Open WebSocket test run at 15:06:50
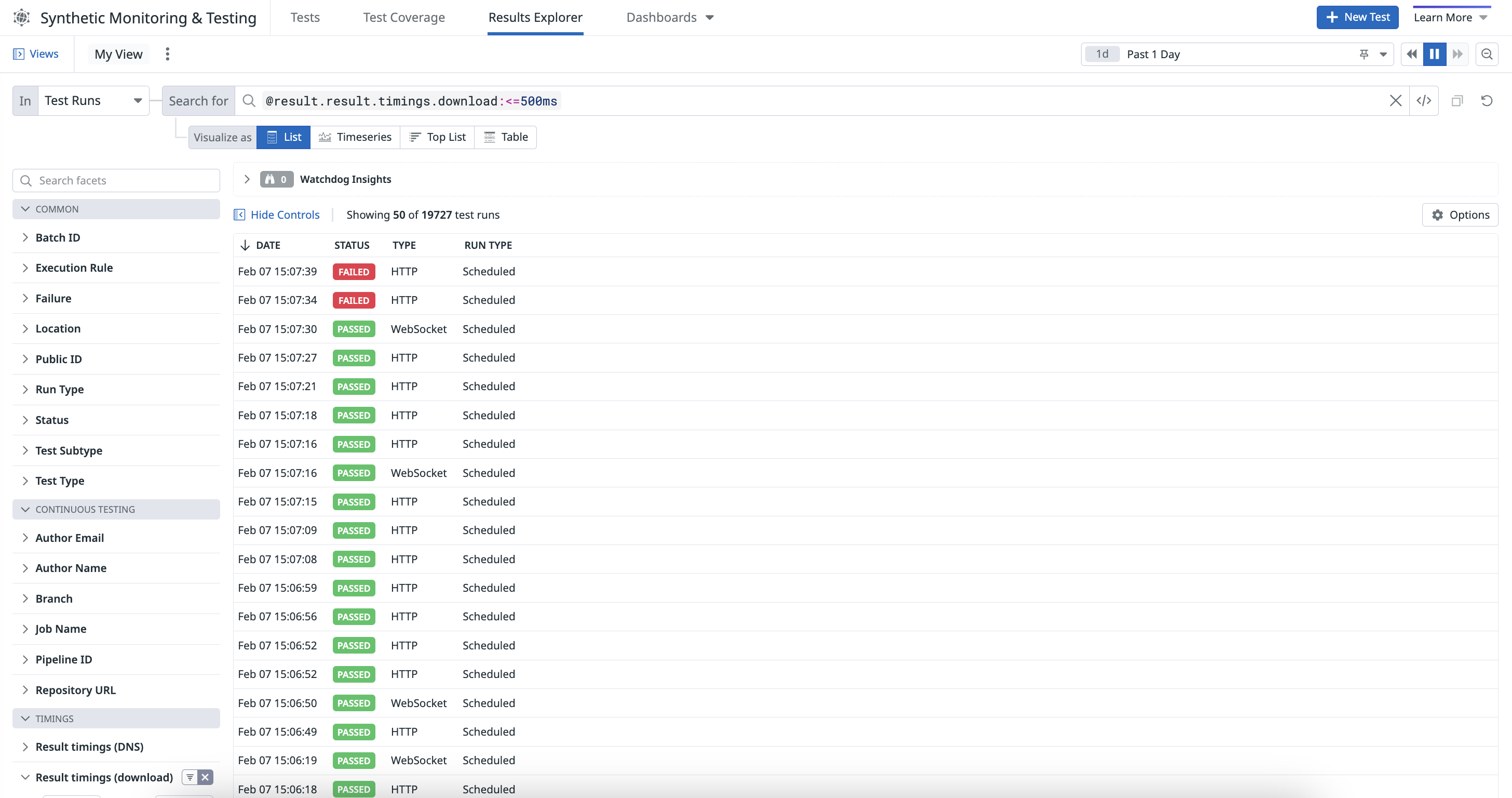The height and width of the screenshot is (798, 1512). click(866, 703)
